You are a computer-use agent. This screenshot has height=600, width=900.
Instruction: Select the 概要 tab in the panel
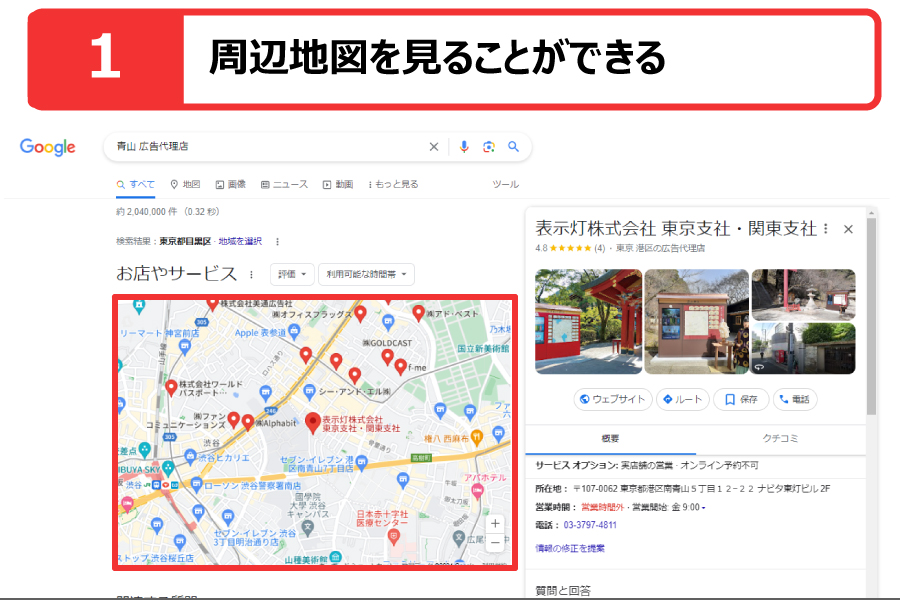pyautogui.click(x=610, y=439)
